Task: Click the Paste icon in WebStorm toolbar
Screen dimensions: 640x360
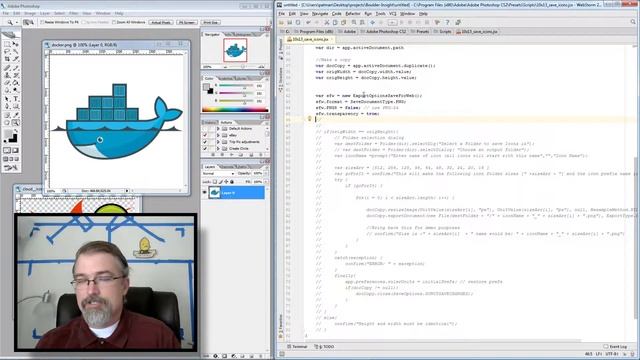Action: coord(343,22)
